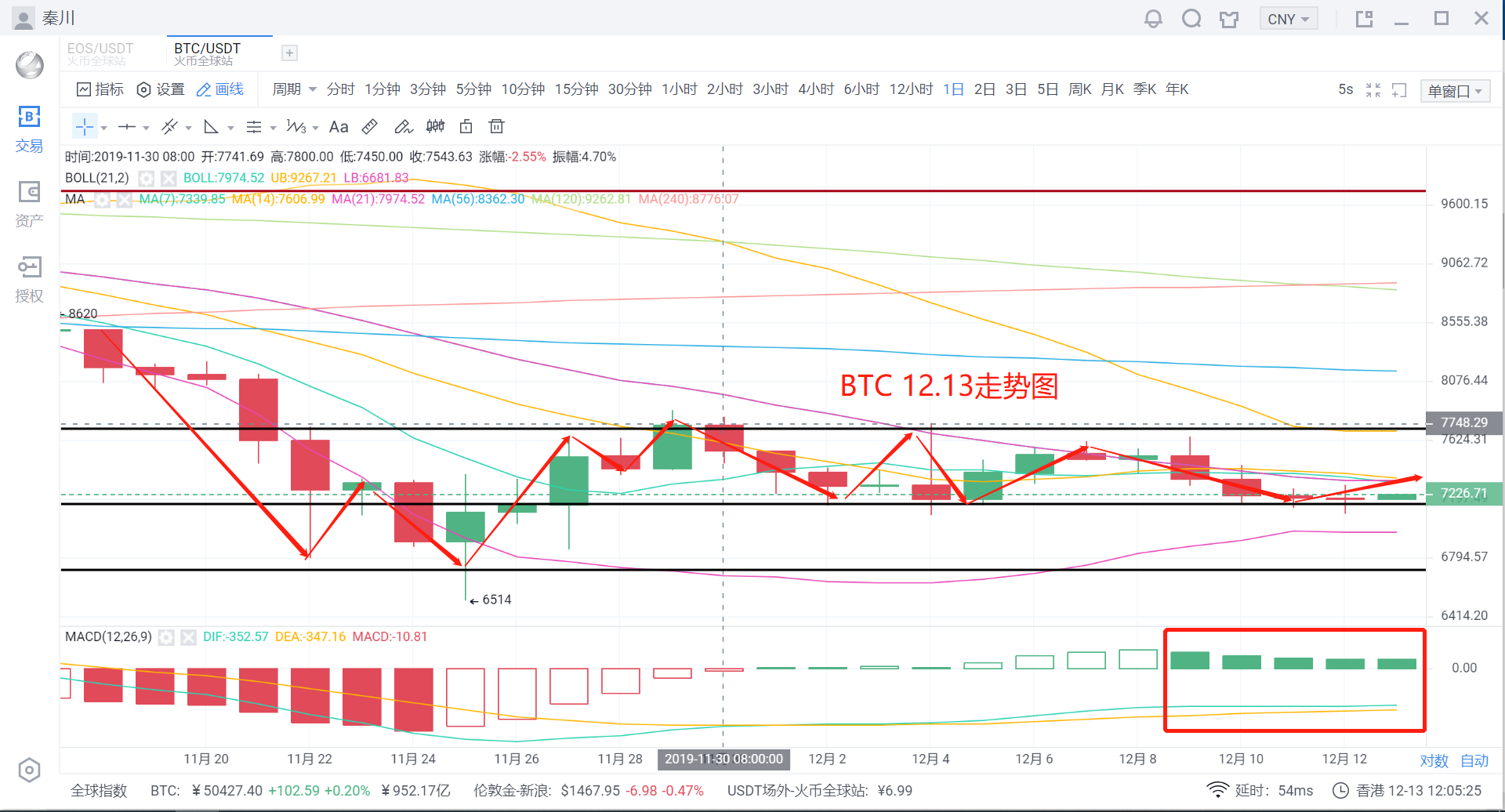Screen dimensions: 1505x812
Task: Toggle 画线 drawing mode
Action: [x=220, y=89]
